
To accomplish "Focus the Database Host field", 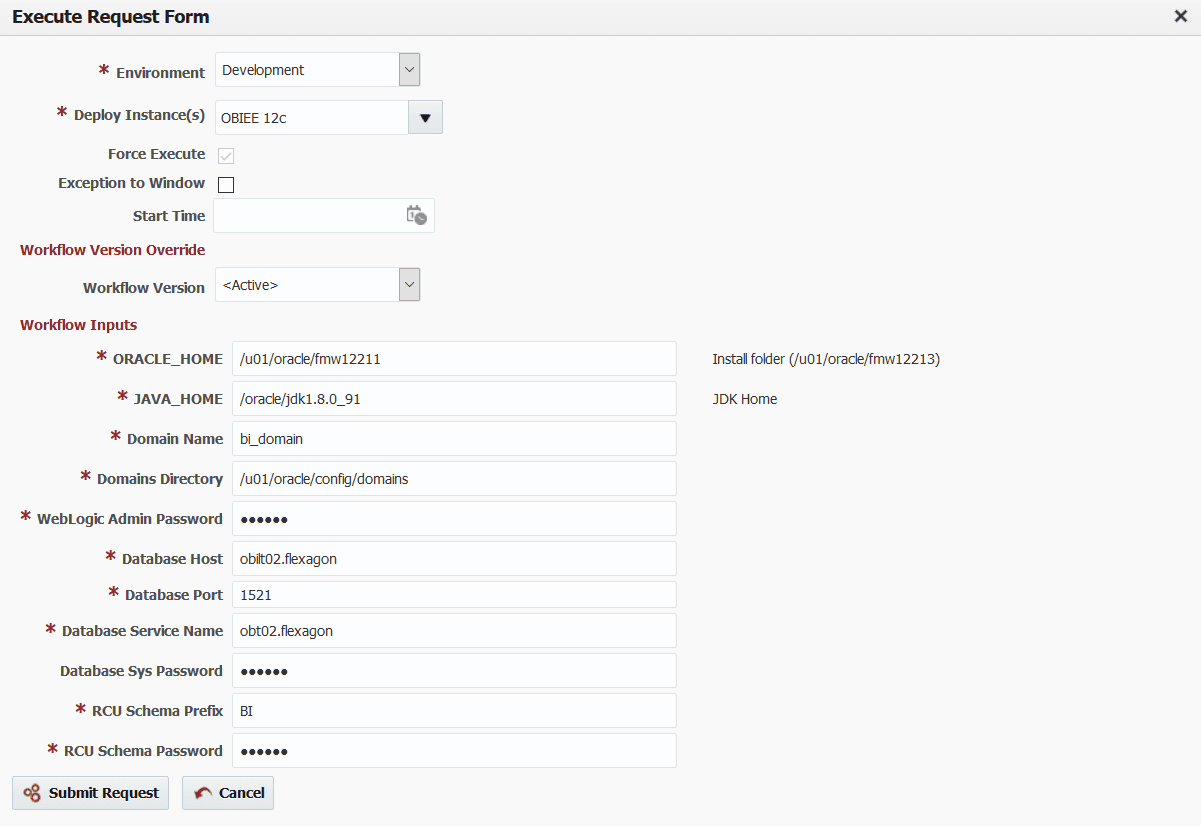I will click(454, 559).
